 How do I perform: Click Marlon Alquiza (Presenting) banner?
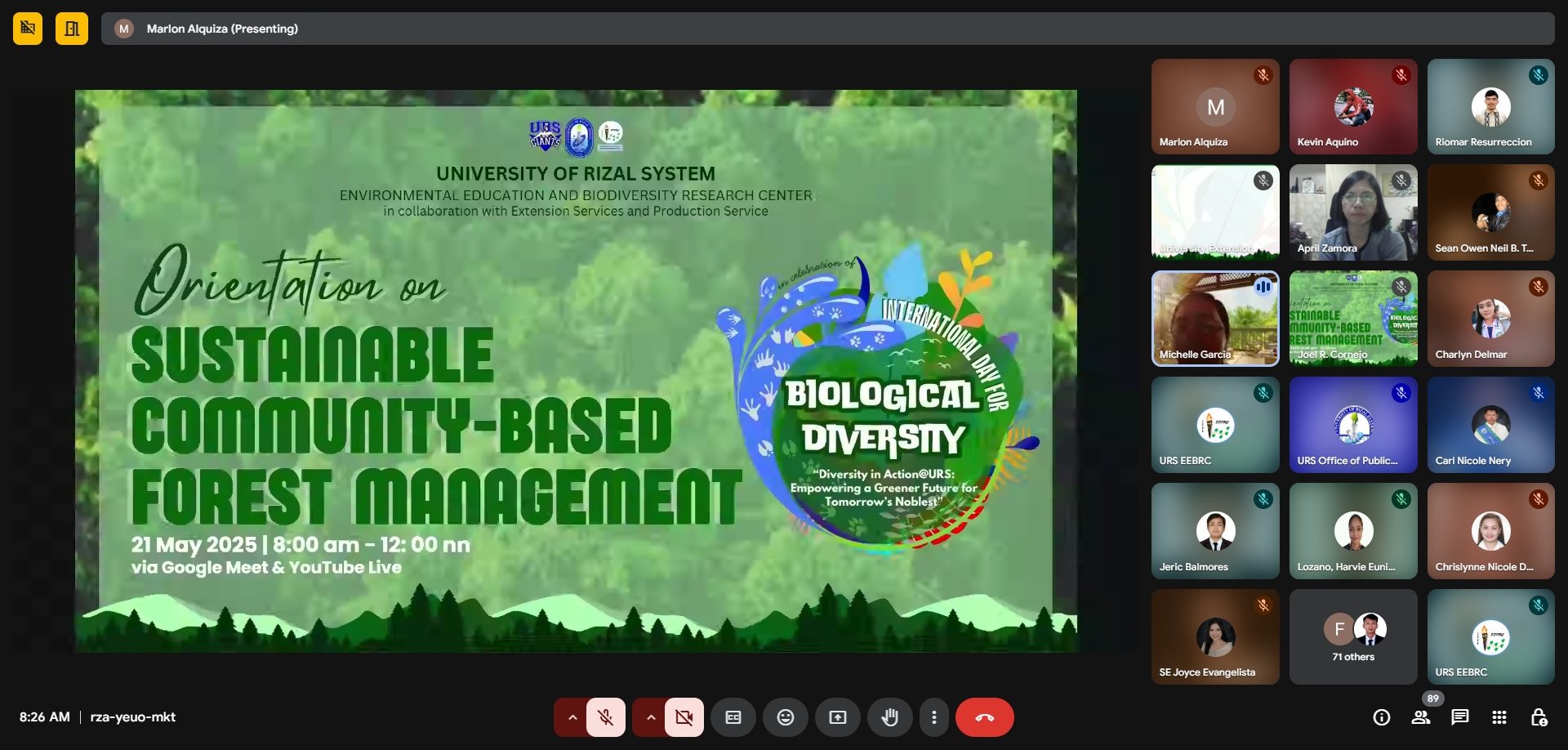(x=827, y=29)
